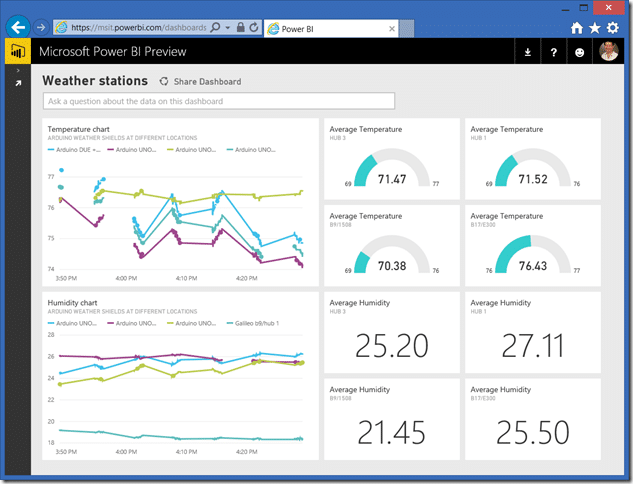The width and height of the screenshot is (633, 484).
Task: Click the Q&A question input box
Action: click(x=219, y=101)
